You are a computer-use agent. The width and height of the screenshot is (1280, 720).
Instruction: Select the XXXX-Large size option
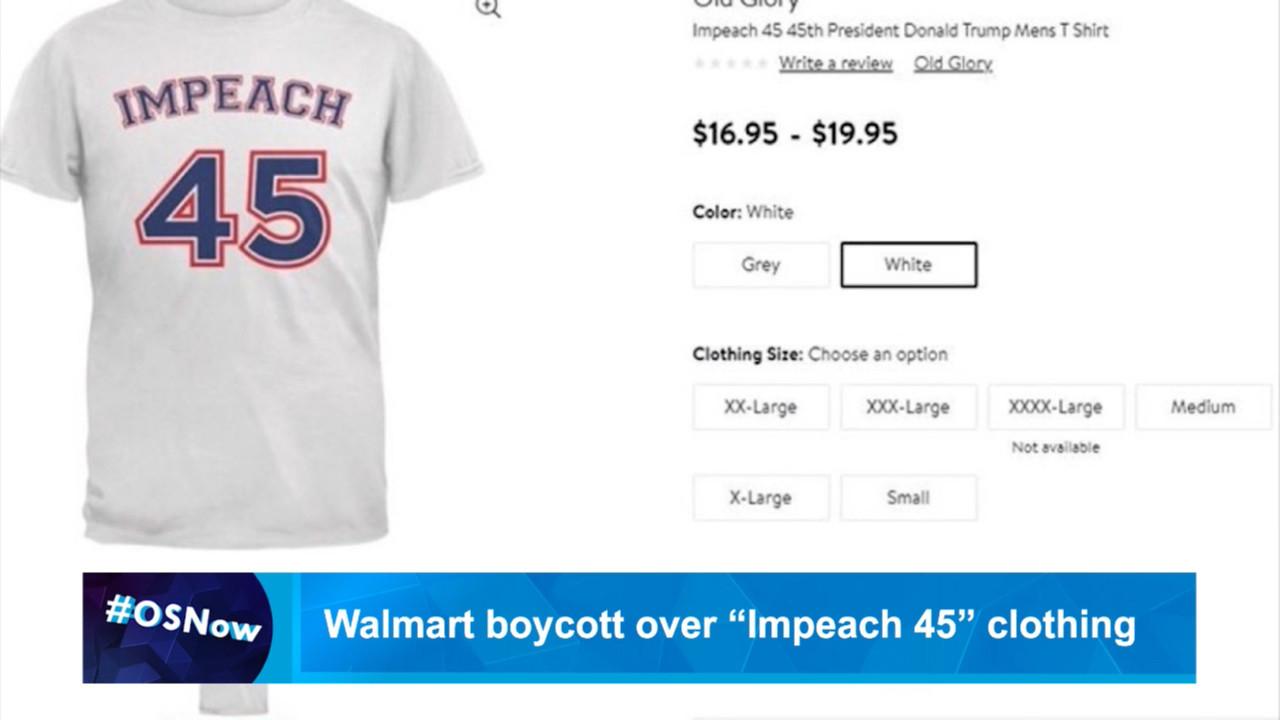click(1055, 407)
